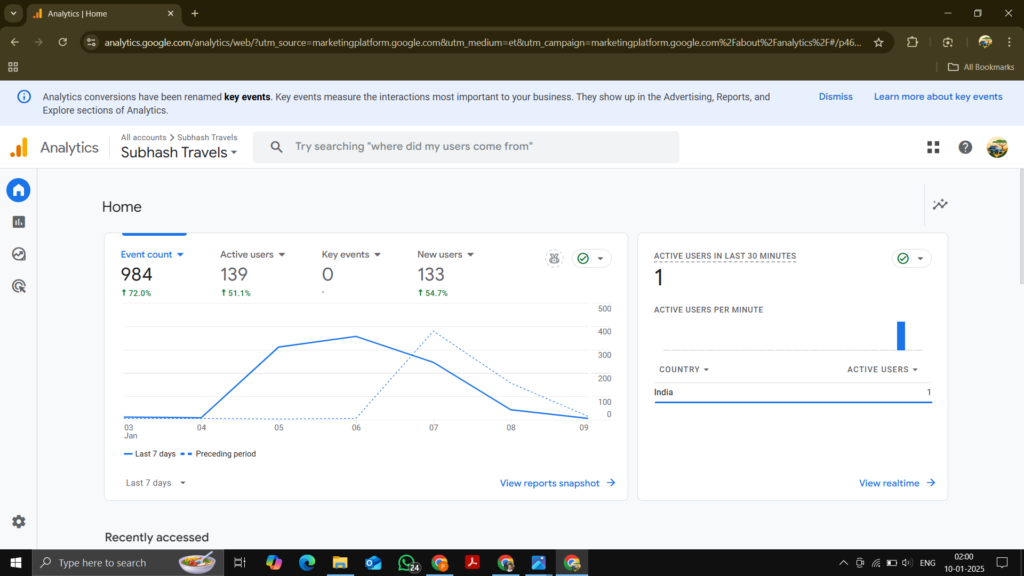The height and width of the screenshot is (576, 1024).
Task: Click the 984 event count value
Action: pos(136,274)
